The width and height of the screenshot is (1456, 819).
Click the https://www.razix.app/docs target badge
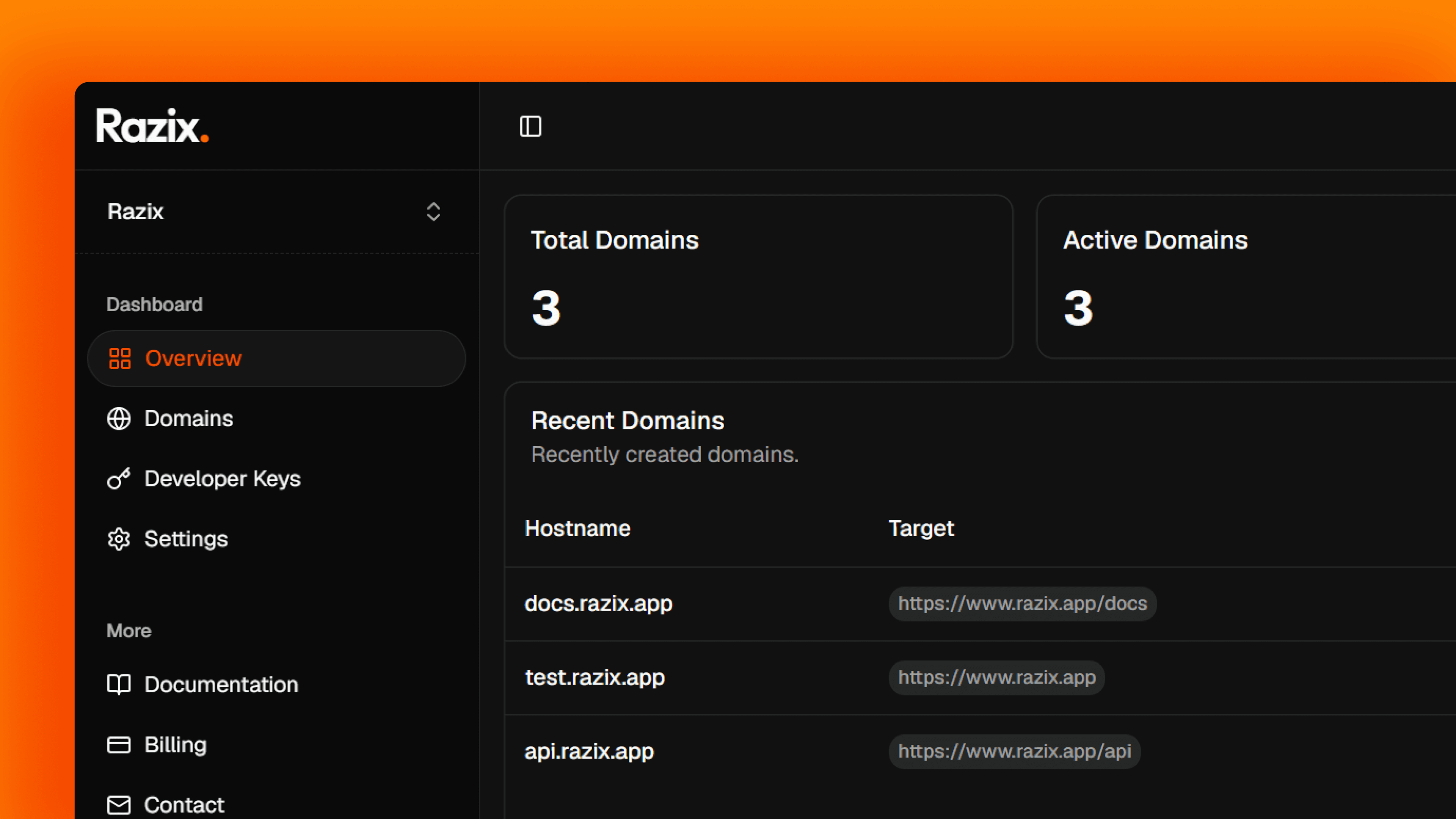coord(1023,604)
